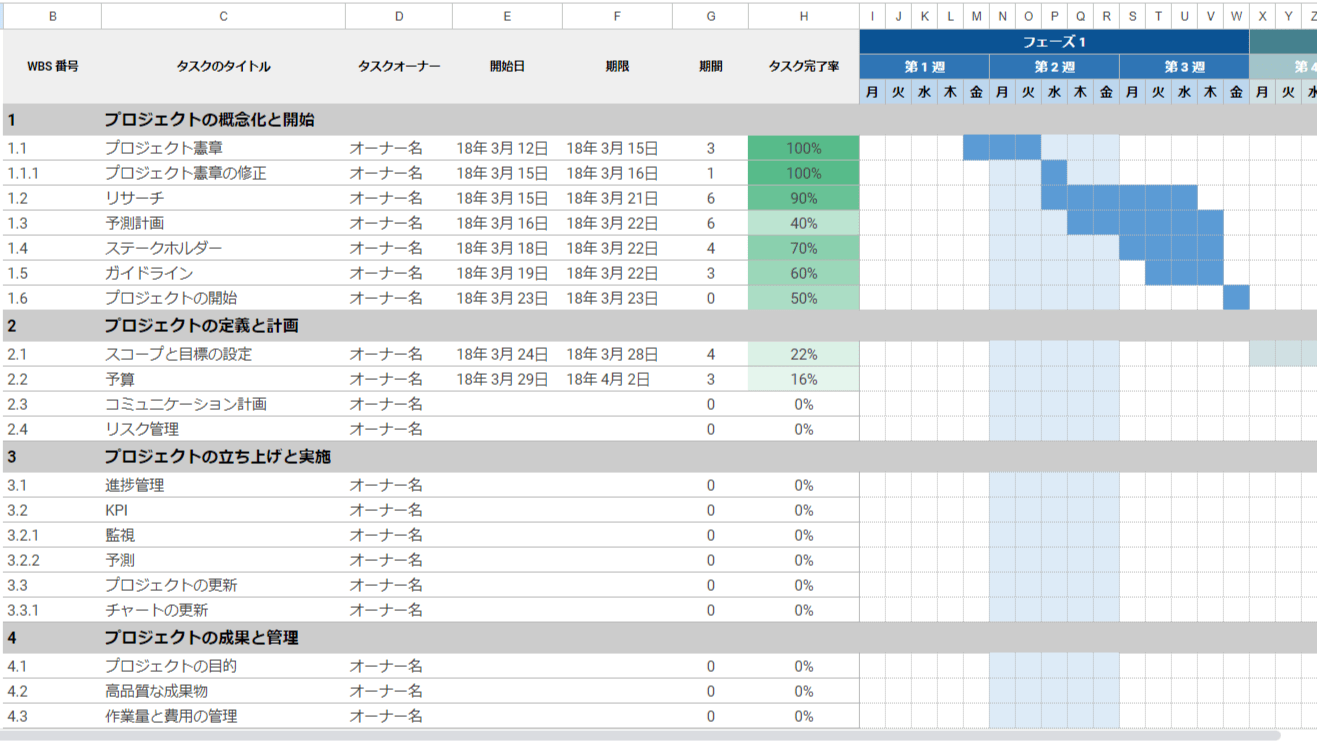Select the start date 18年 3月 12日
The width and height of the screenshot is (1317, 741).
click(502, 148)
